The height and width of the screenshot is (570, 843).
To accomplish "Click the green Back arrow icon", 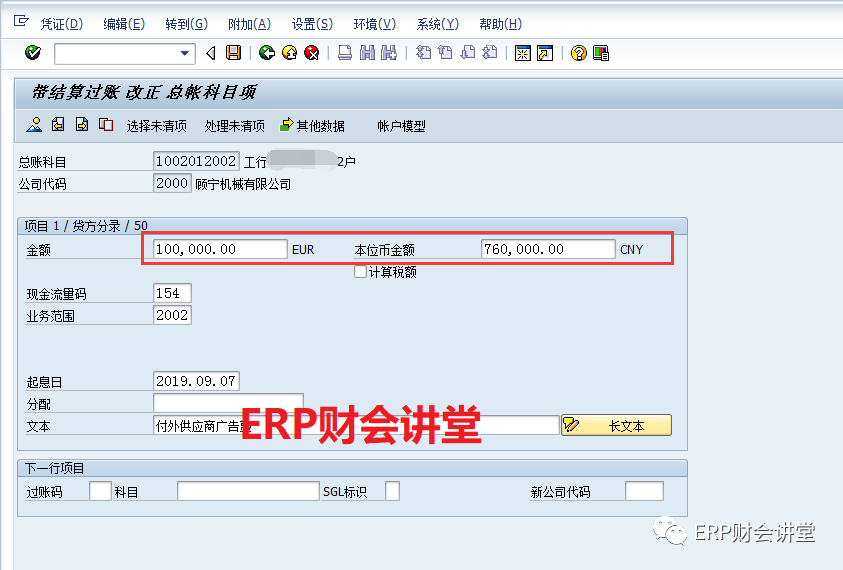I will coord(266,53).
